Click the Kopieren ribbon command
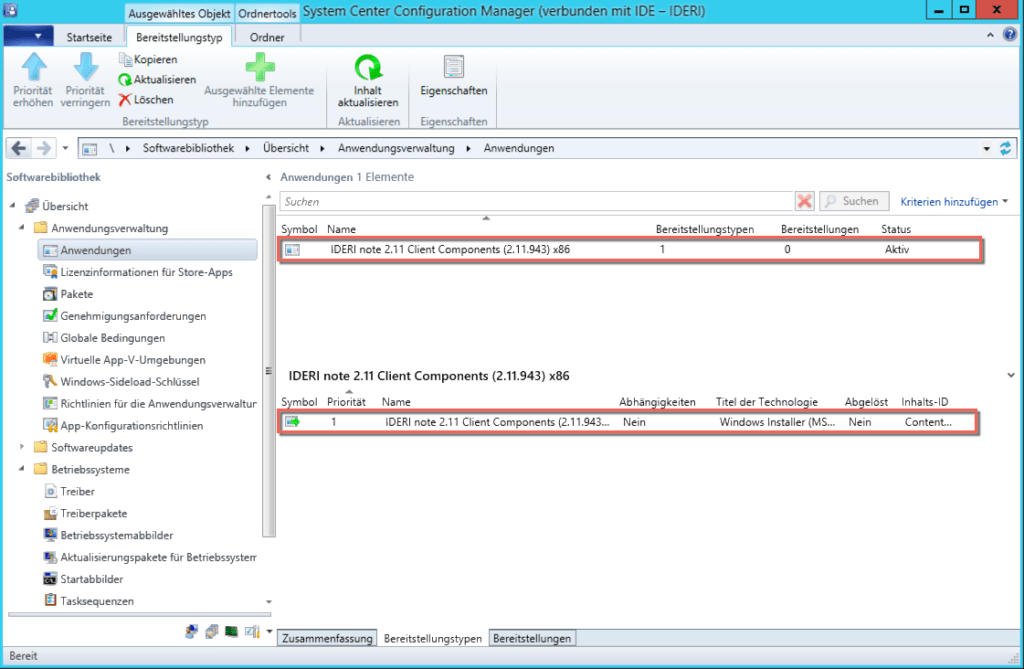This screenshot has height=669, width=1024. [148, 59]
